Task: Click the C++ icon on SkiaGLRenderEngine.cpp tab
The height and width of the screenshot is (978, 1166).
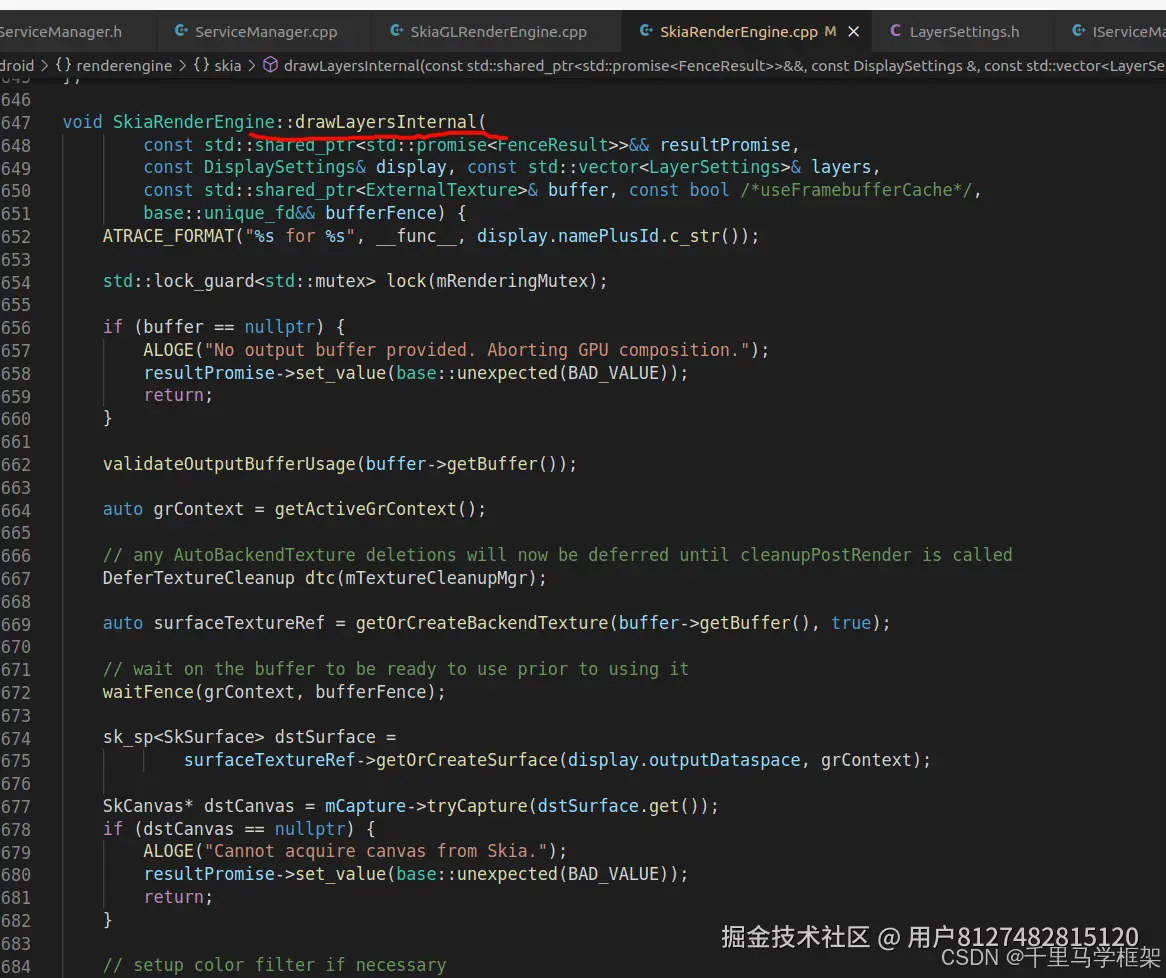Action: coord(397,31)
